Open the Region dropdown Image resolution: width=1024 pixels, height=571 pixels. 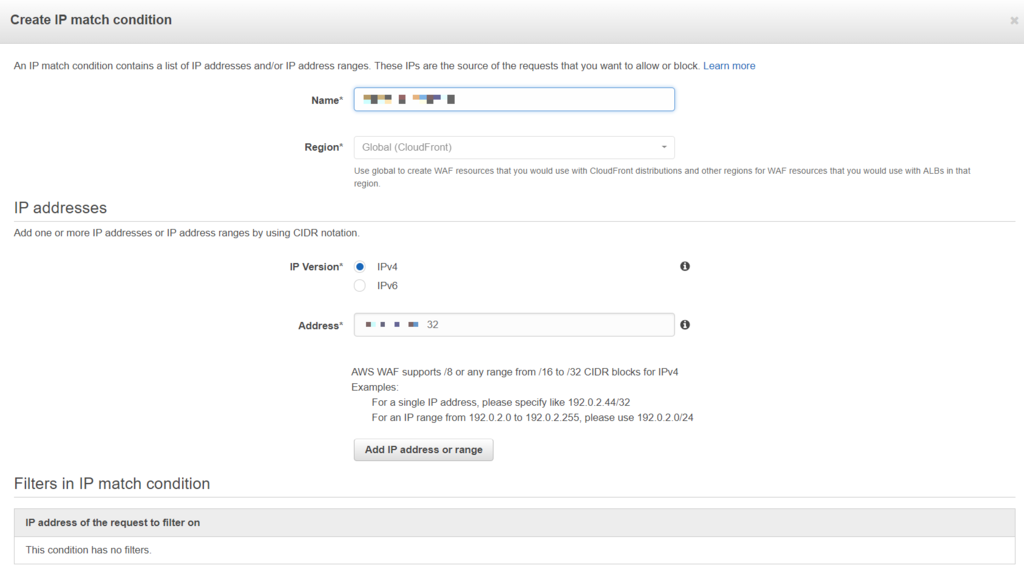point(514,148)
